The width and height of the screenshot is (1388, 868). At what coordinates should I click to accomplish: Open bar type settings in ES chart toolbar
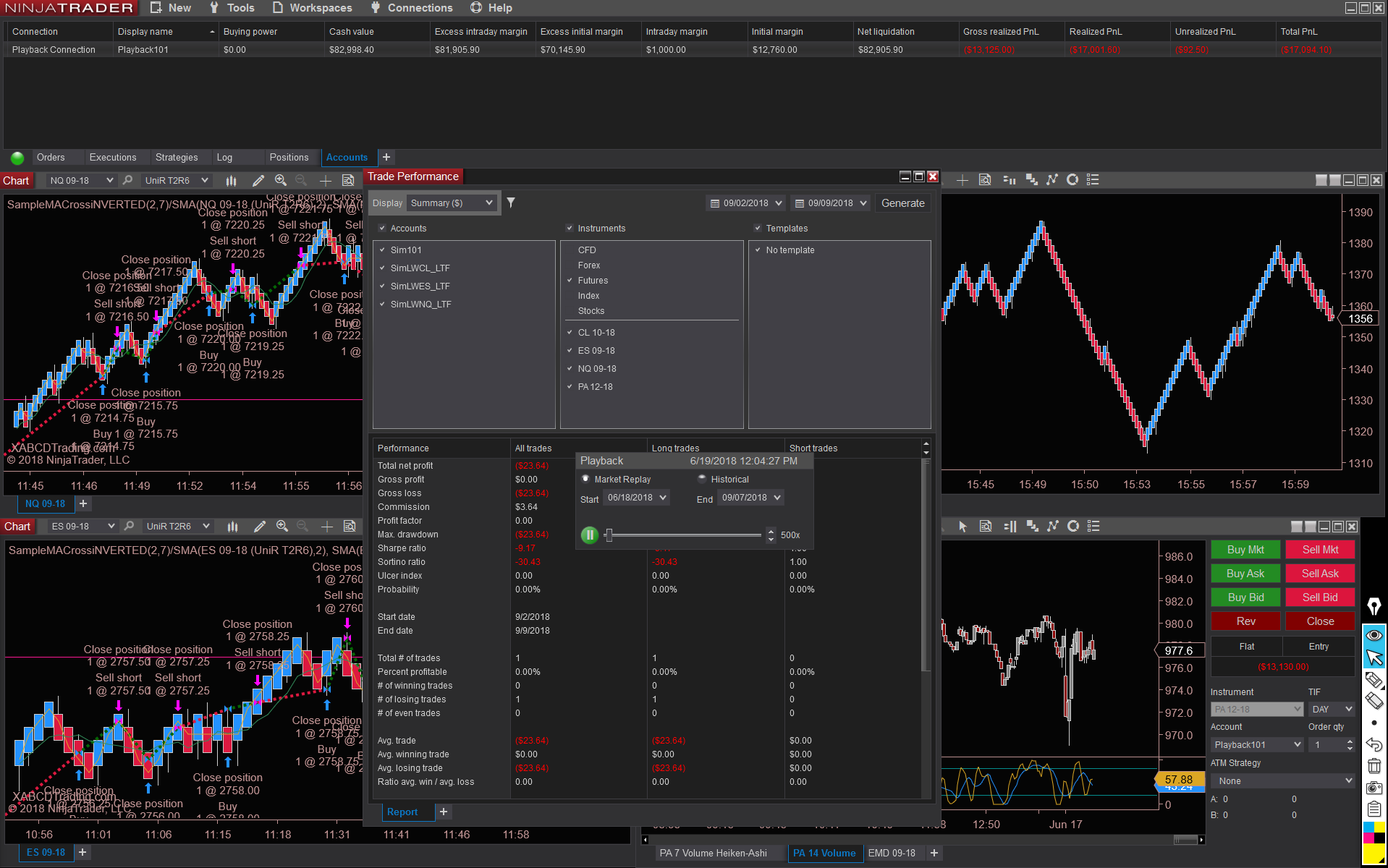click(232, 526)
